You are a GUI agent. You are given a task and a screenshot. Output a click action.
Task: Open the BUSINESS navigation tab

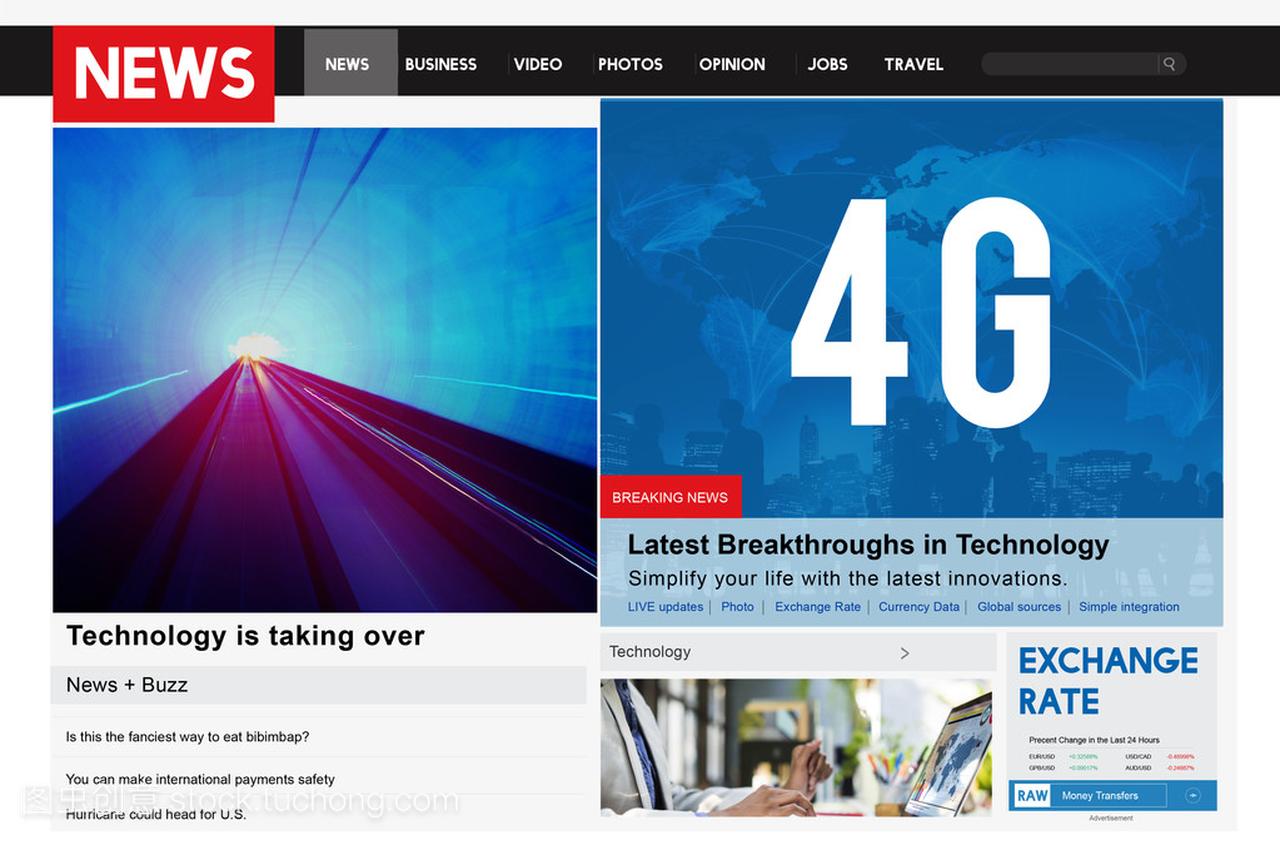pos(441,64)
